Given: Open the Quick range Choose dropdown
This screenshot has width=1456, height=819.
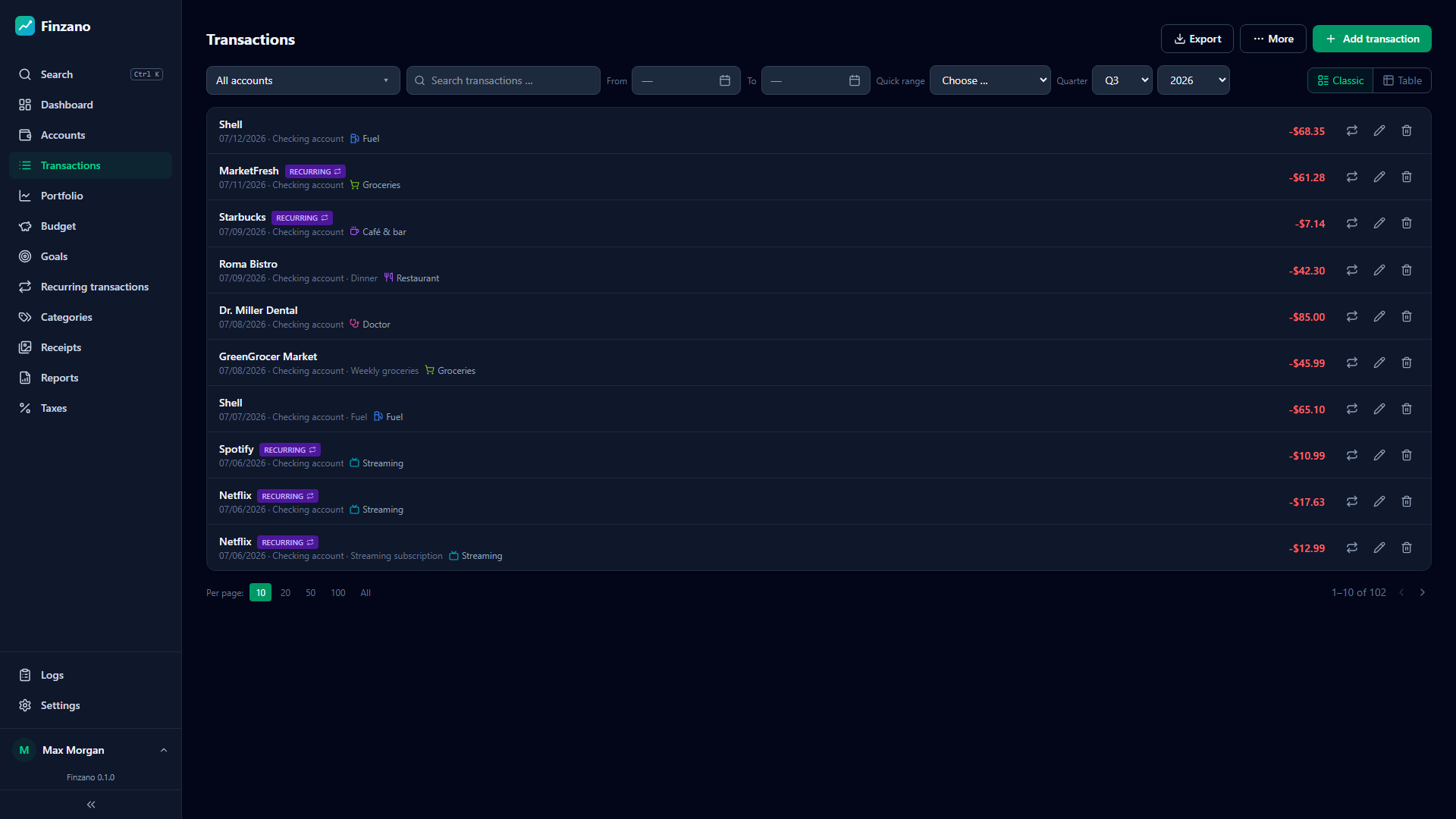Looking at the screenshot, I should pos(990,80).
